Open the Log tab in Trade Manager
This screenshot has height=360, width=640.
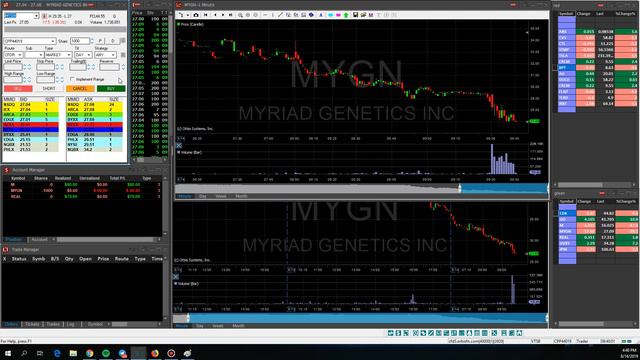pos(71,324)
